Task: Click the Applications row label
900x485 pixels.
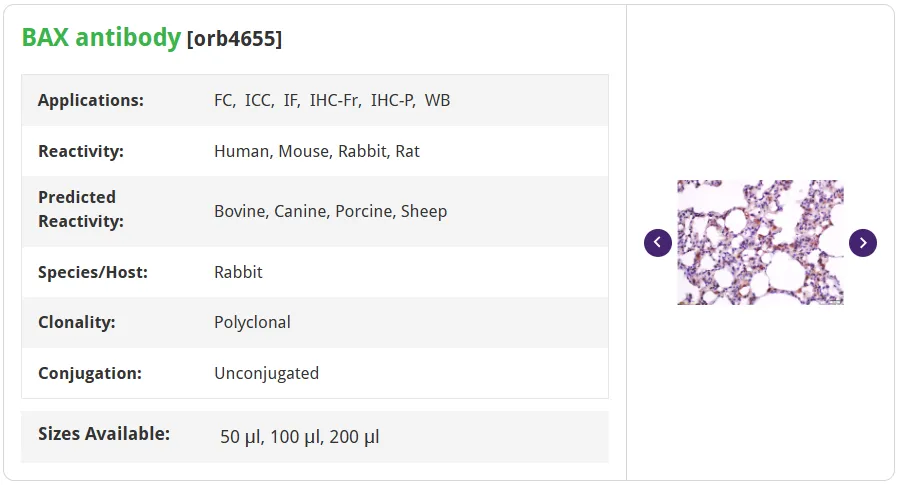Action: [91, 100]
